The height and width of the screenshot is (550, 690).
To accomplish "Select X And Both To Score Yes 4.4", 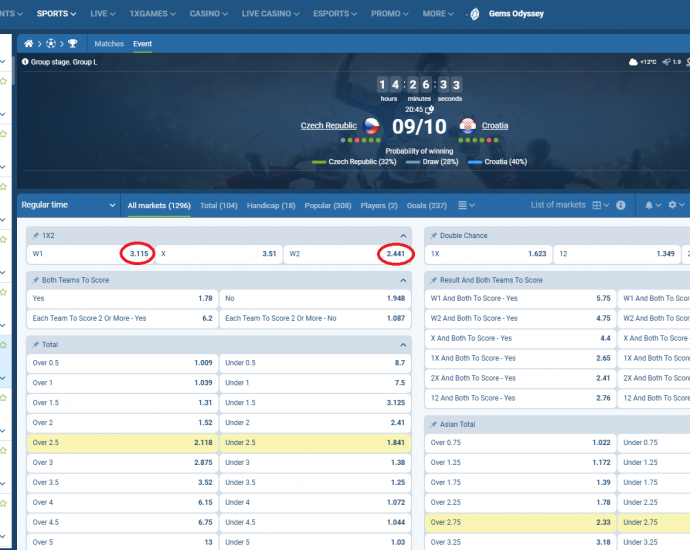I will pos(521,338).
